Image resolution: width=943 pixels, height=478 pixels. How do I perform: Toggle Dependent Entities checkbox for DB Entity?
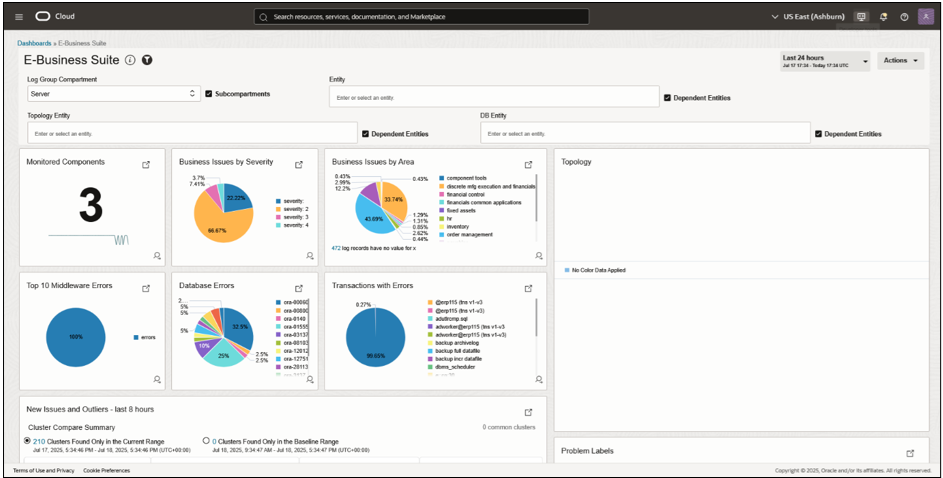click(x=819, y=134)
